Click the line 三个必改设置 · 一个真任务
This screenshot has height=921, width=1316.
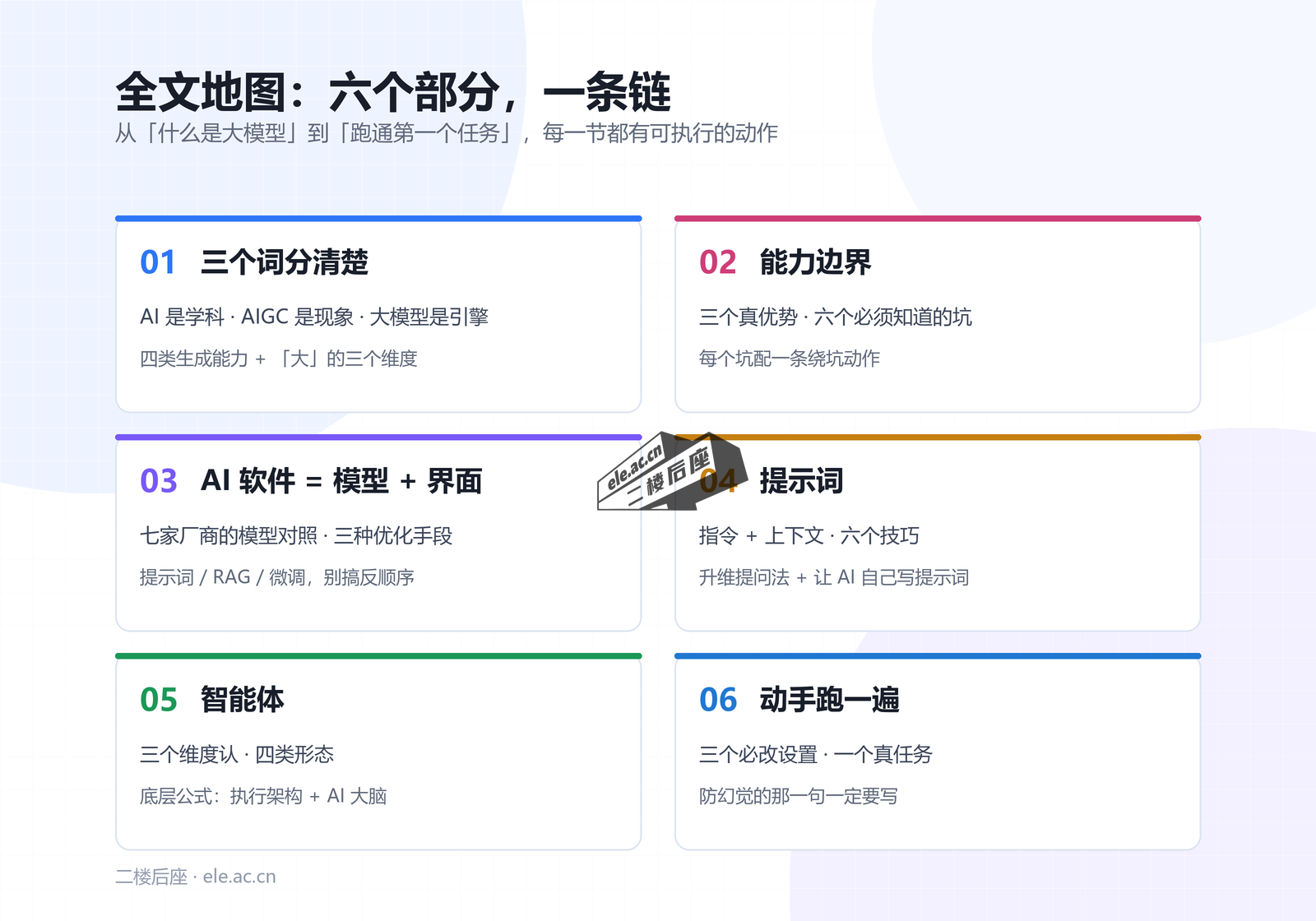coord(816,754)
